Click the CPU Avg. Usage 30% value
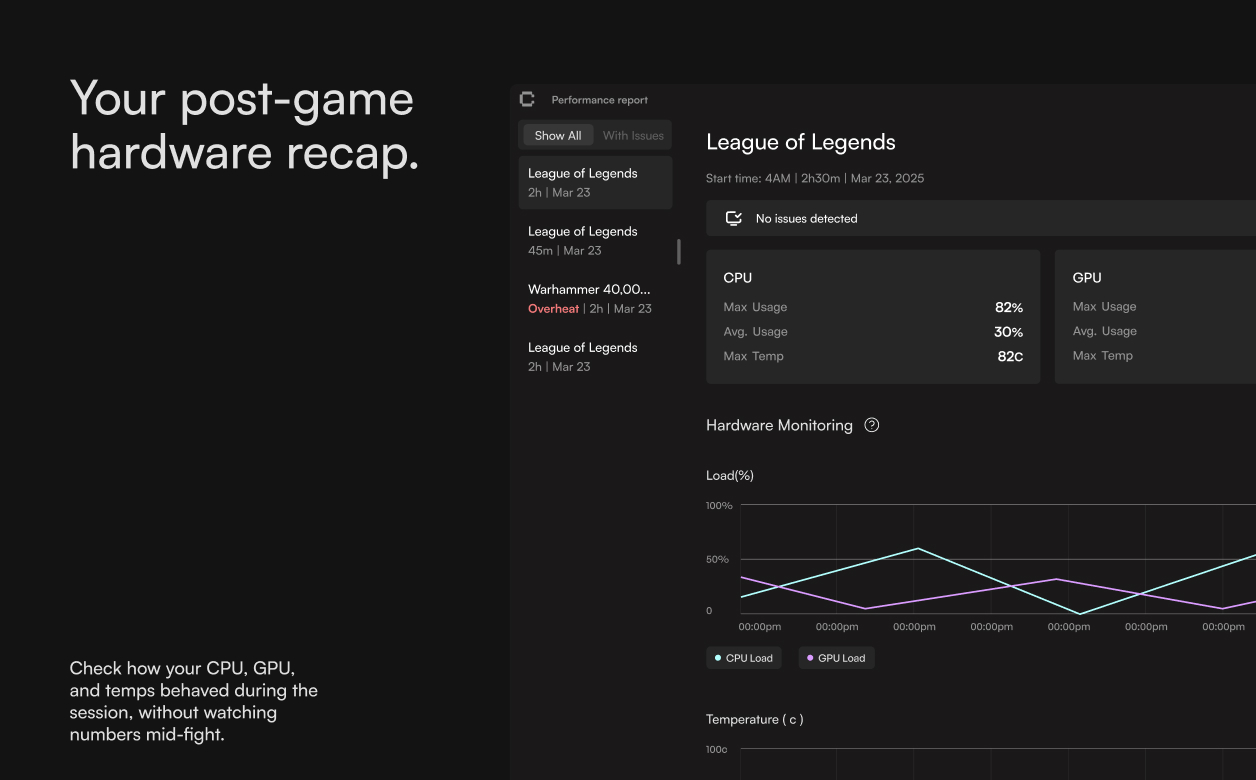Image resolution: width=1256 pixels, height=780 pixels. (1009, 332)
